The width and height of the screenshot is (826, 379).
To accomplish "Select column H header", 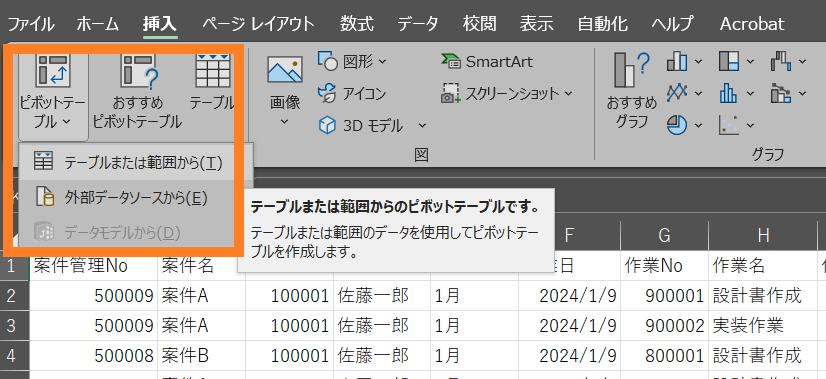I will 763,236.
